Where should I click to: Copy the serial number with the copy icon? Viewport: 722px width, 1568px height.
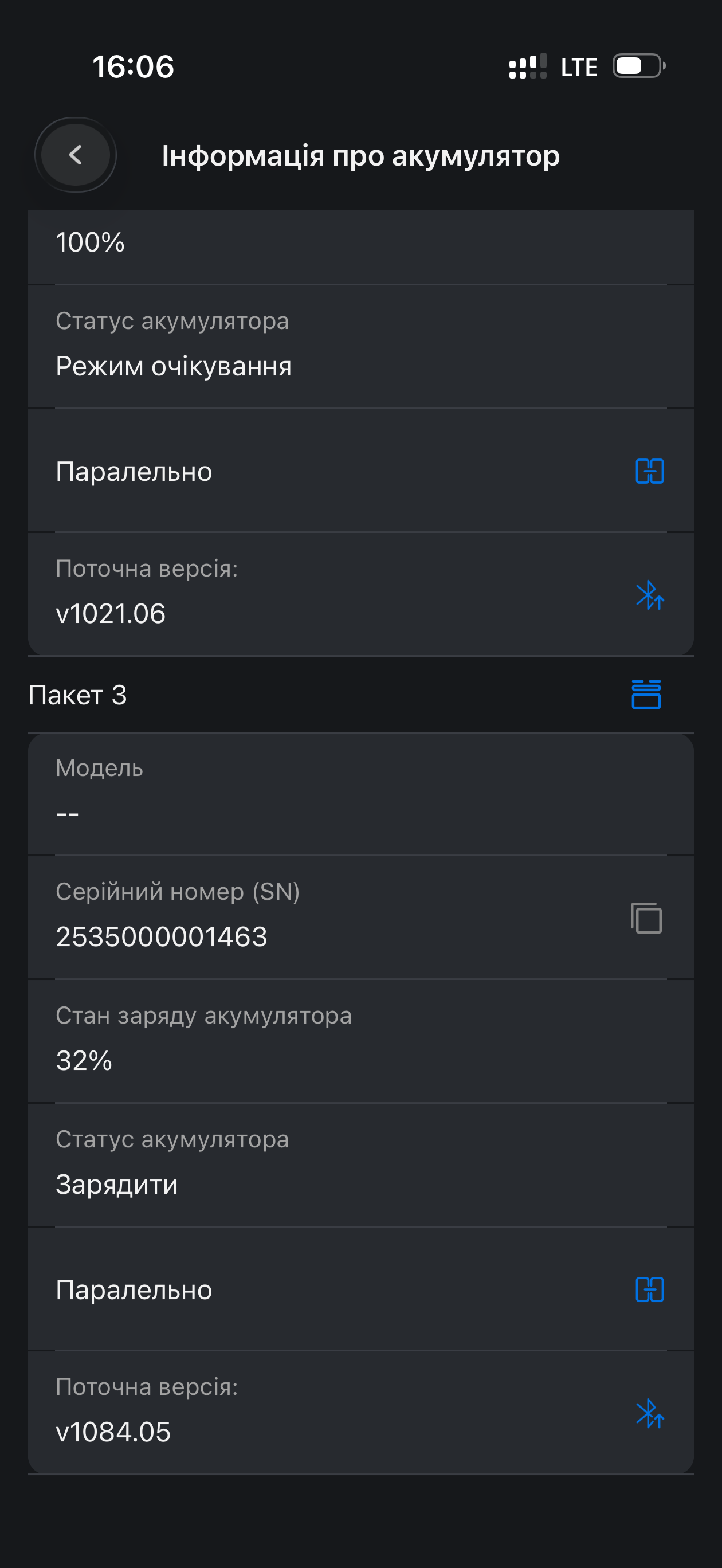pyautogui.click(x=646, y=918)
